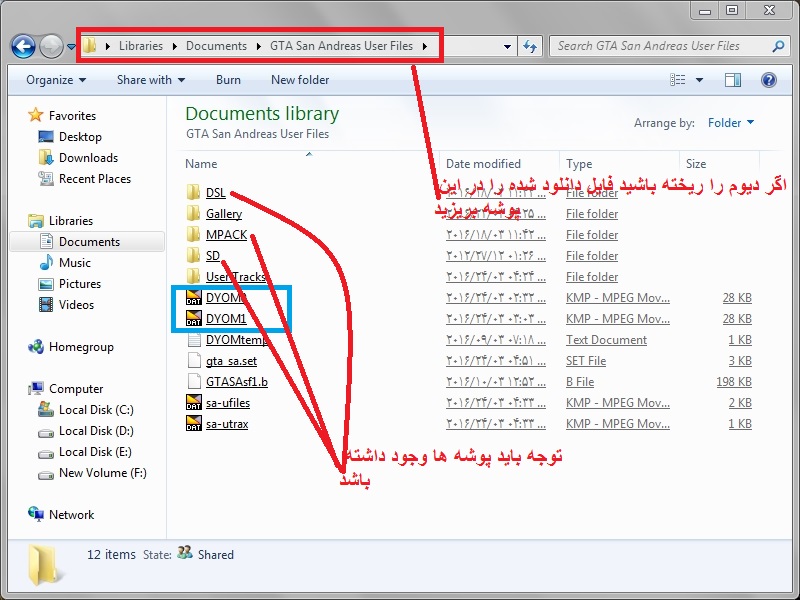Open the view options dropdown arrow
Image resolution: width=800 pixels, height=600 pixels.
click(x=699, y=80)
